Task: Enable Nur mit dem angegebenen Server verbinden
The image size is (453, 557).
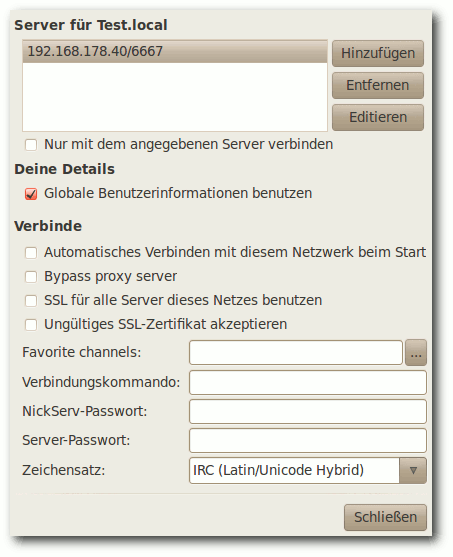Action: (31, 145)
